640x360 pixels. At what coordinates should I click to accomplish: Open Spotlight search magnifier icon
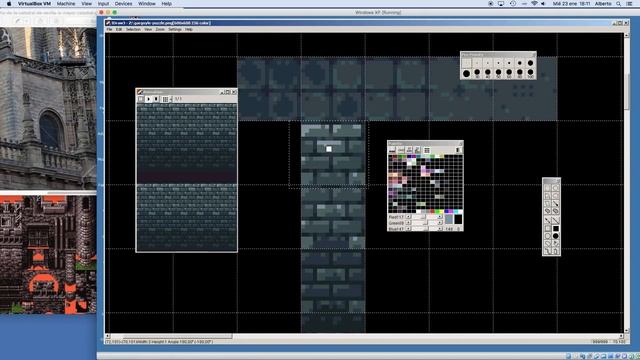[619, 4]
